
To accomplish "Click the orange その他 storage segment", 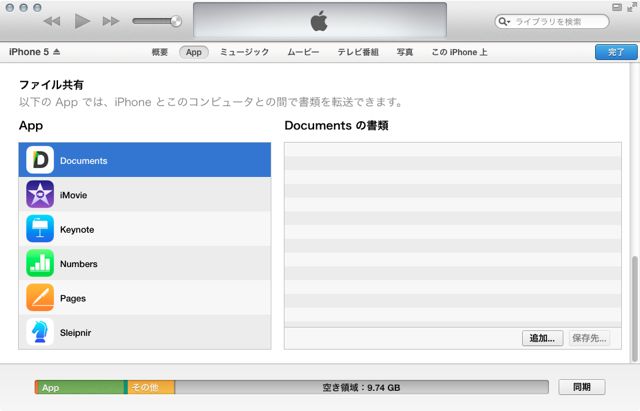I will click(x=151, y=387).
